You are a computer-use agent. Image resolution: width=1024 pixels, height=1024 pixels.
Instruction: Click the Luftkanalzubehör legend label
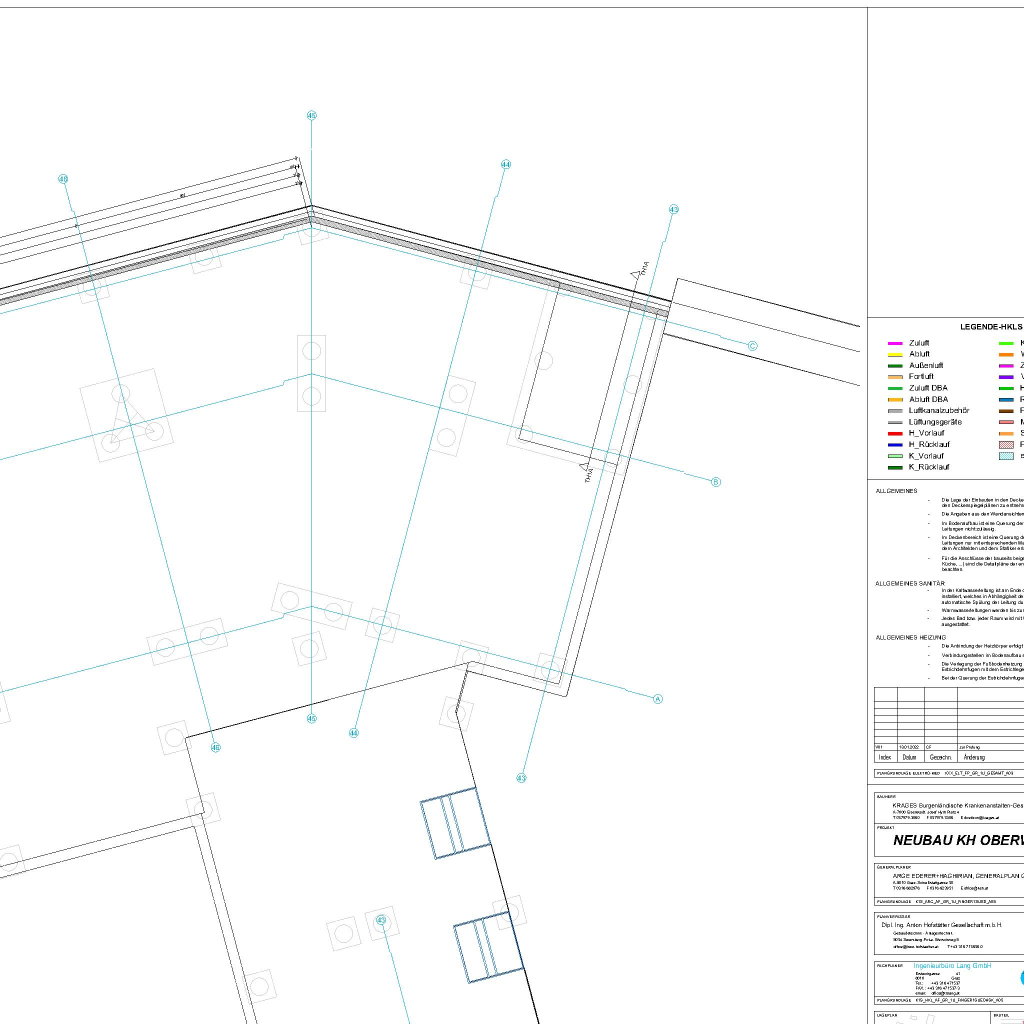(x=942, y=411)
